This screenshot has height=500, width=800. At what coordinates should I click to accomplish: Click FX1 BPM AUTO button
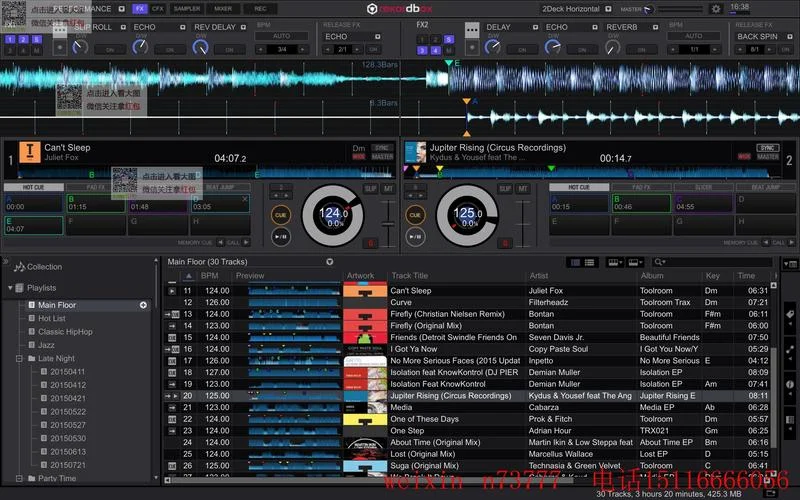coord(282,36)
